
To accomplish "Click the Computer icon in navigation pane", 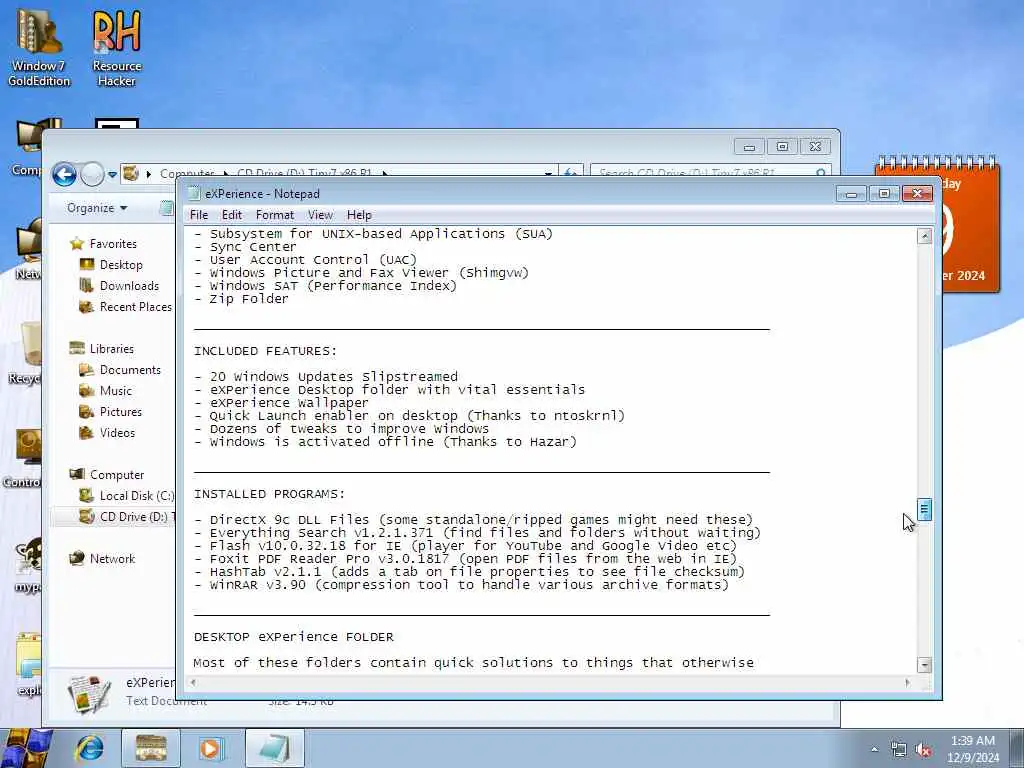I will coord(77,474).
